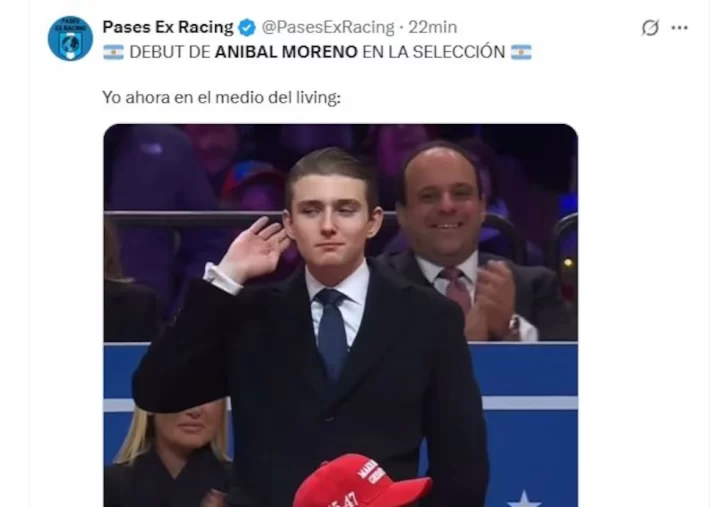Click the blue necktie in the media

coord(332,332)
